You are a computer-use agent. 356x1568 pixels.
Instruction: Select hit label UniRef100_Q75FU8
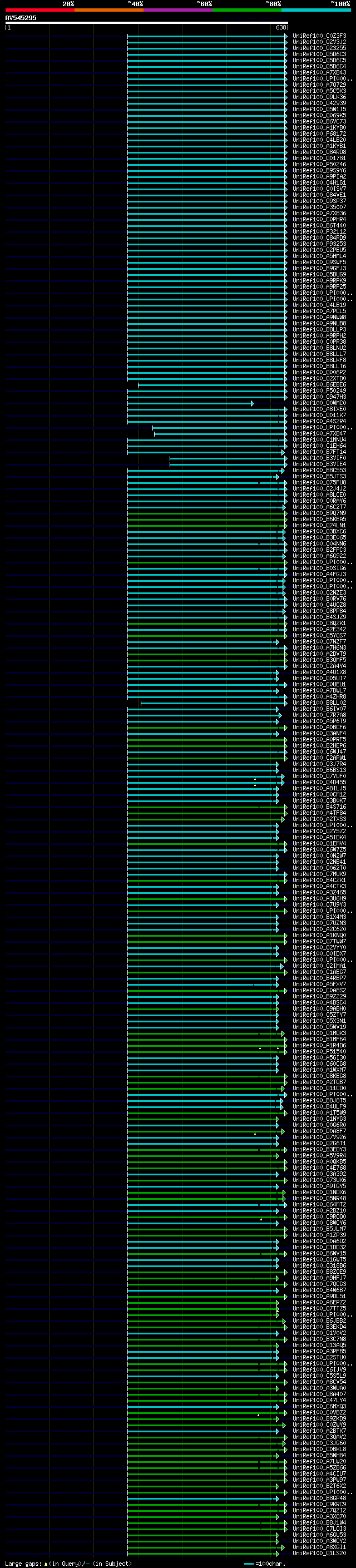pos(319,483)
